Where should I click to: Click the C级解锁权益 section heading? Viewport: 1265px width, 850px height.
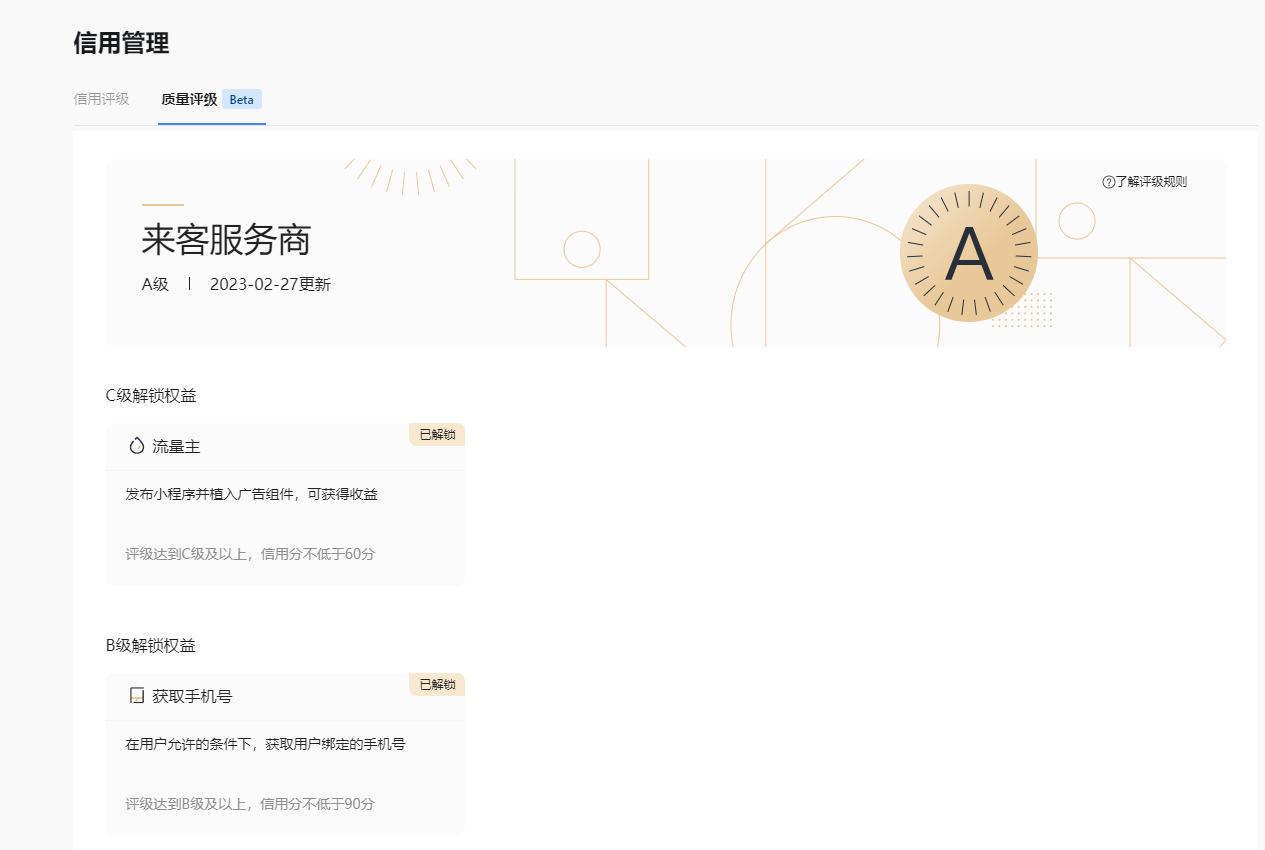tap(151, 396)
